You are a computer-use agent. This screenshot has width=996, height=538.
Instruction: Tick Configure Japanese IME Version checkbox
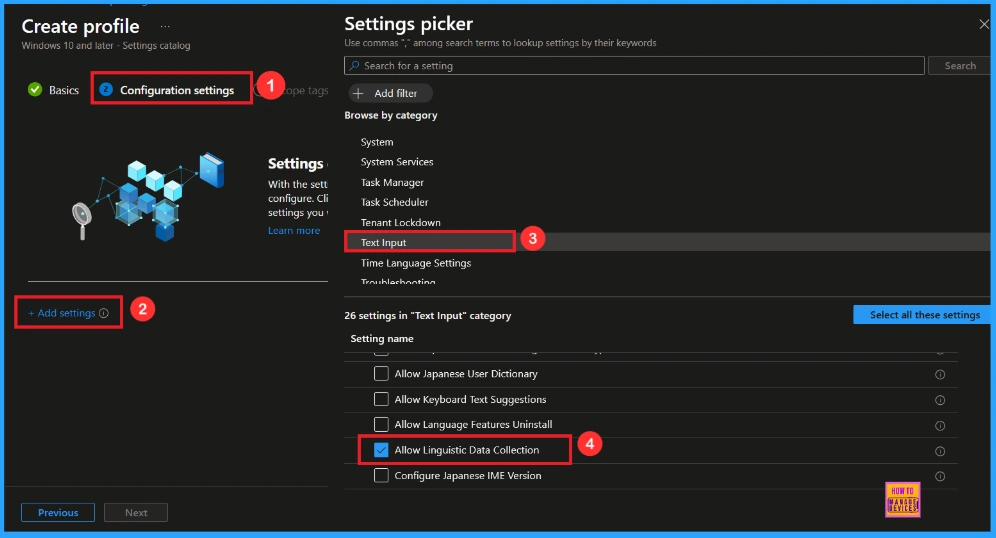point(381,476)
